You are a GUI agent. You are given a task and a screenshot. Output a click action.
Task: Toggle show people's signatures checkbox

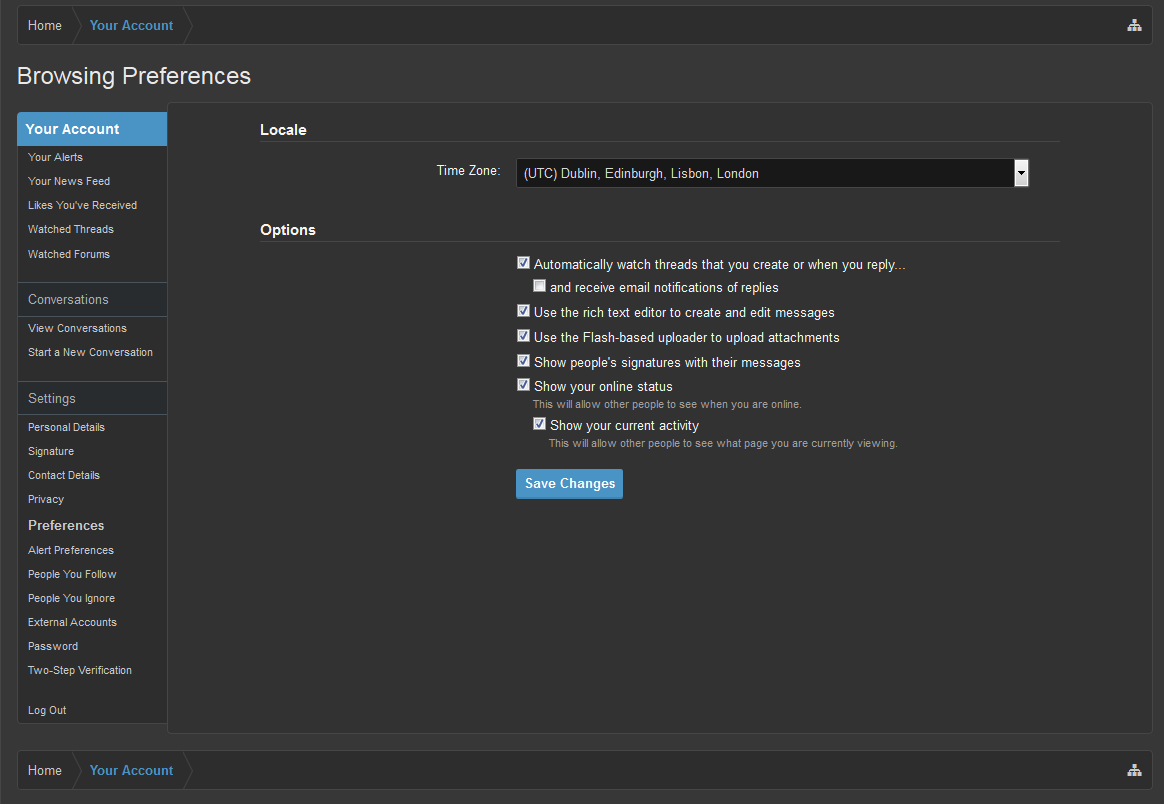[x=523, y=361]
